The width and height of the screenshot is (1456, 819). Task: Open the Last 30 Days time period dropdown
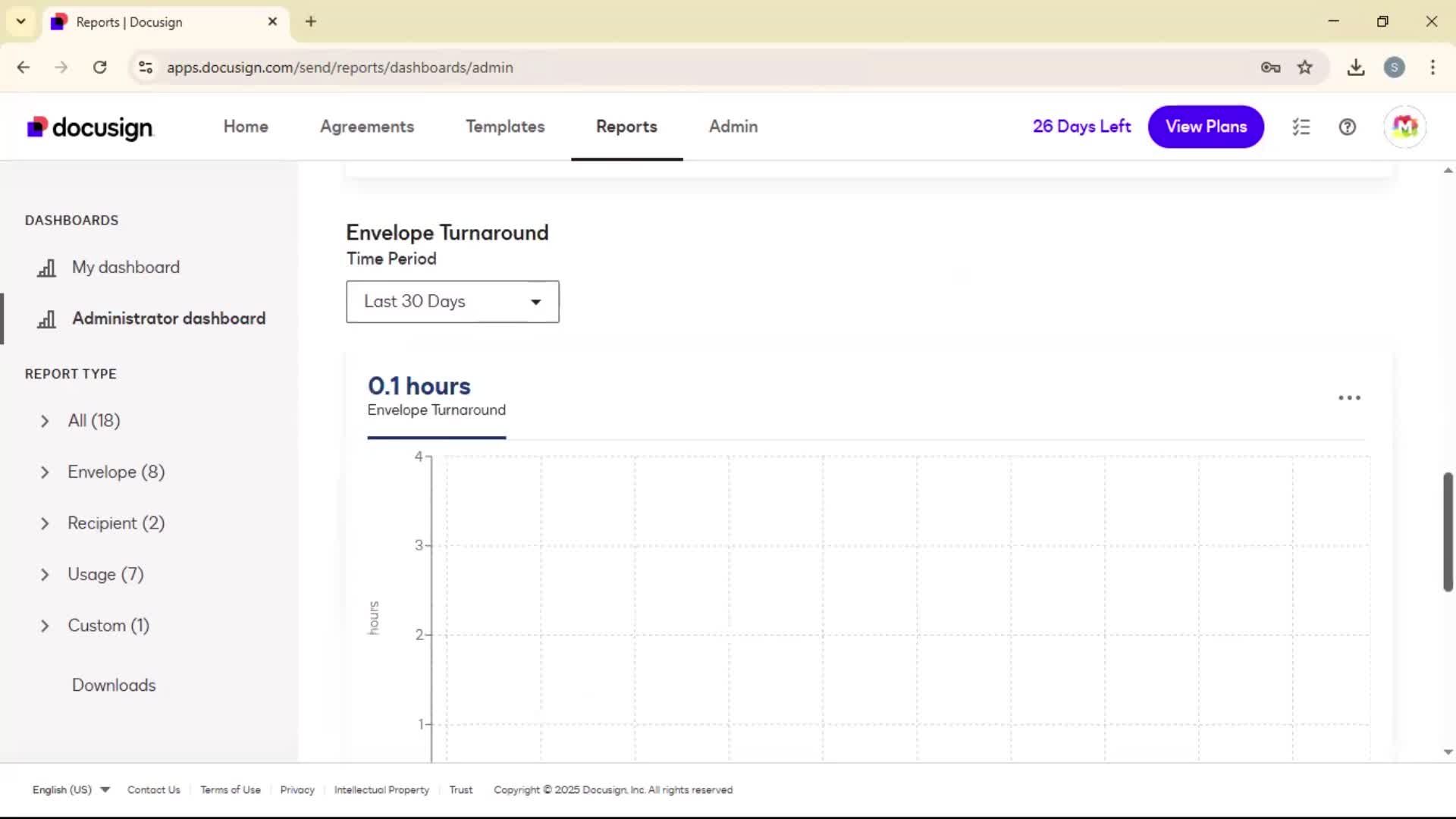click(x=453, y=302)
